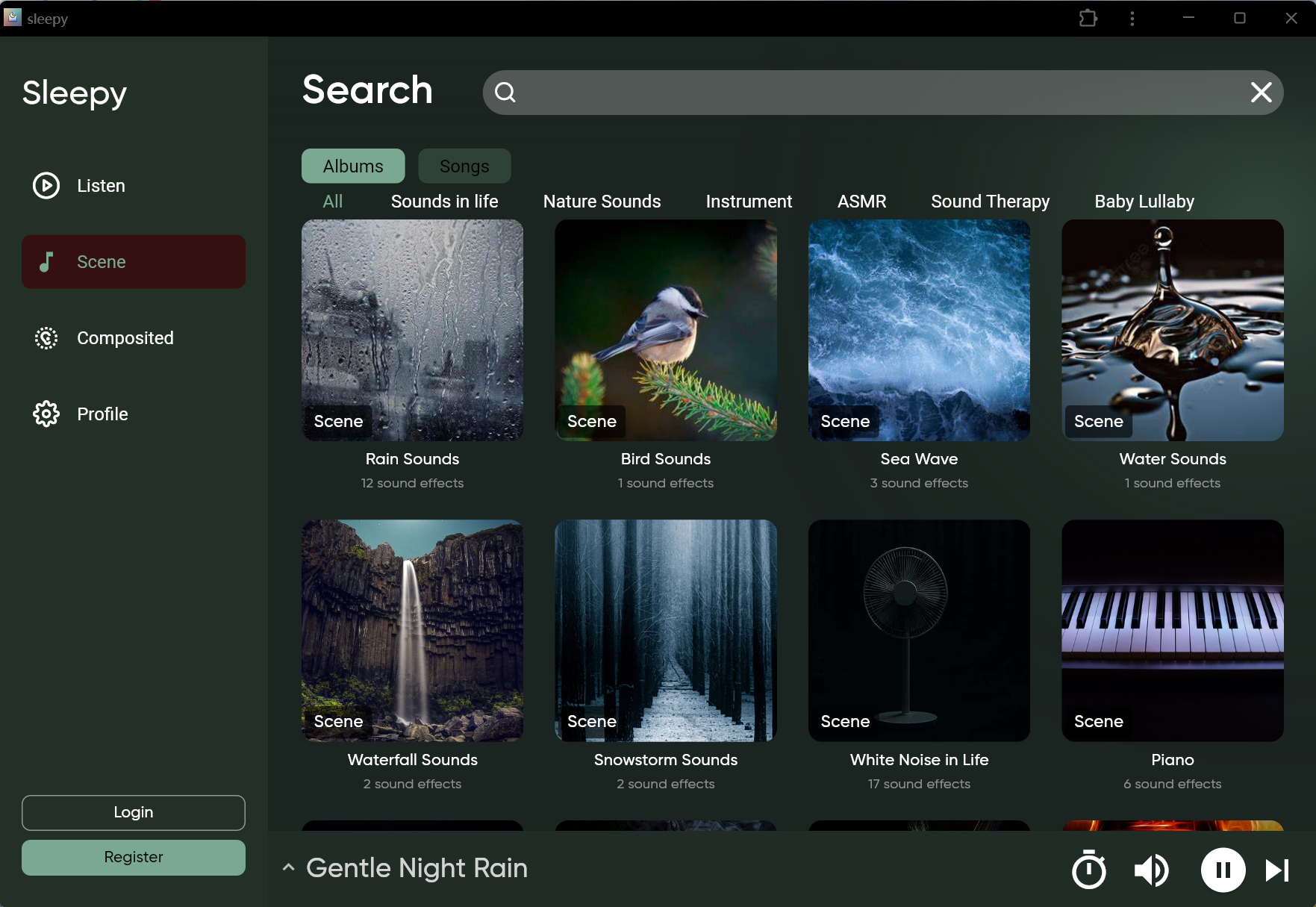
Task: Click the magnifier icon in search bar
Action: pos(506,92)
